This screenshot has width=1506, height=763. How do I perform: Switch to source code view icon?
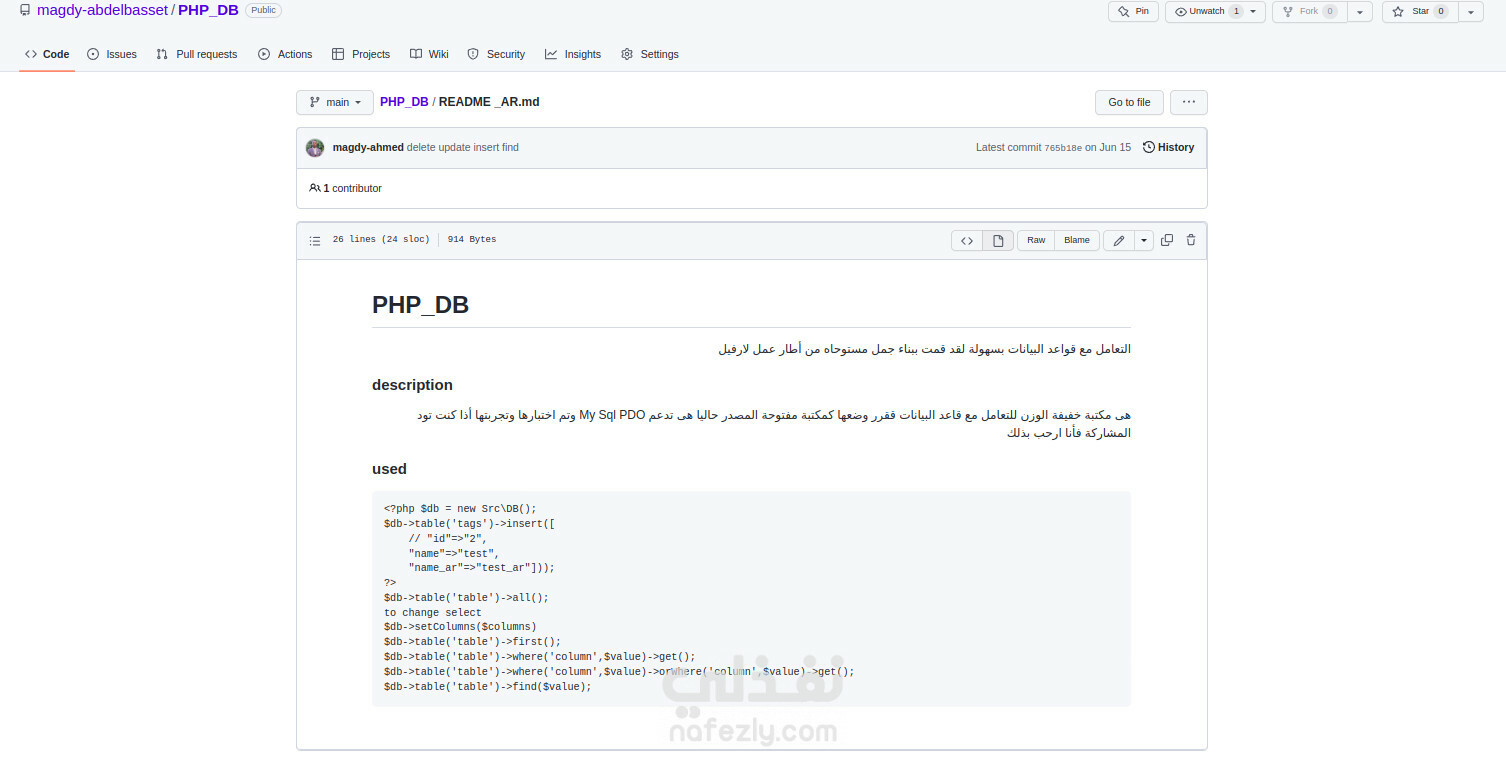[967, 240]
